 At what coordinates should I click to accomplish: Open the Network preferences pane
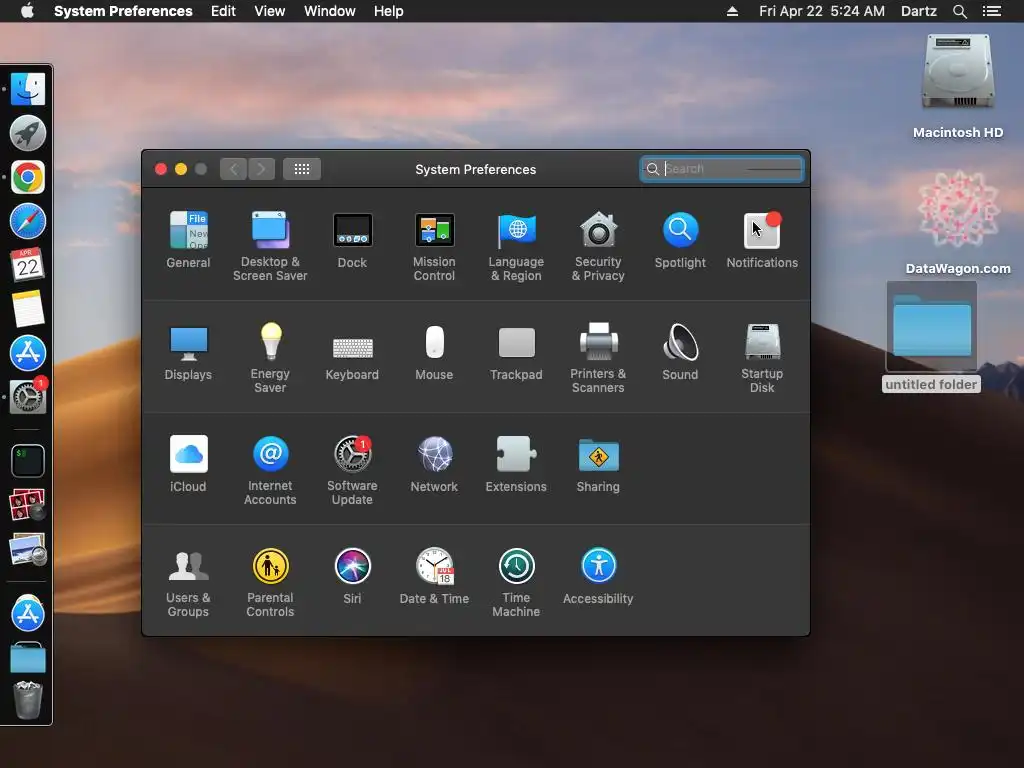[434, 464]
